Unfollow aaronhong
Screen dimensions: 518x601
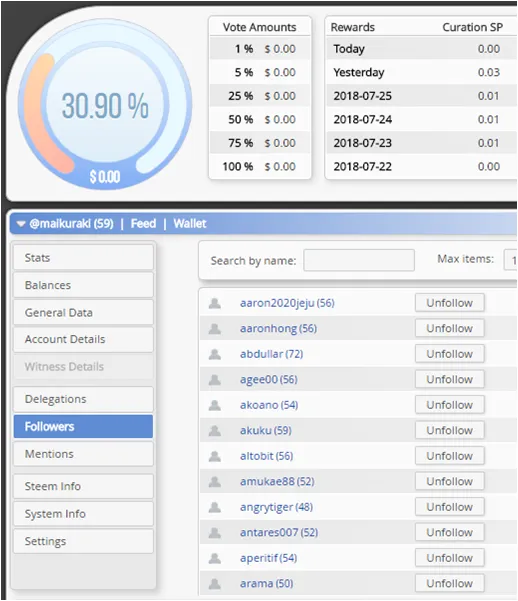click(x=449, y=328)
